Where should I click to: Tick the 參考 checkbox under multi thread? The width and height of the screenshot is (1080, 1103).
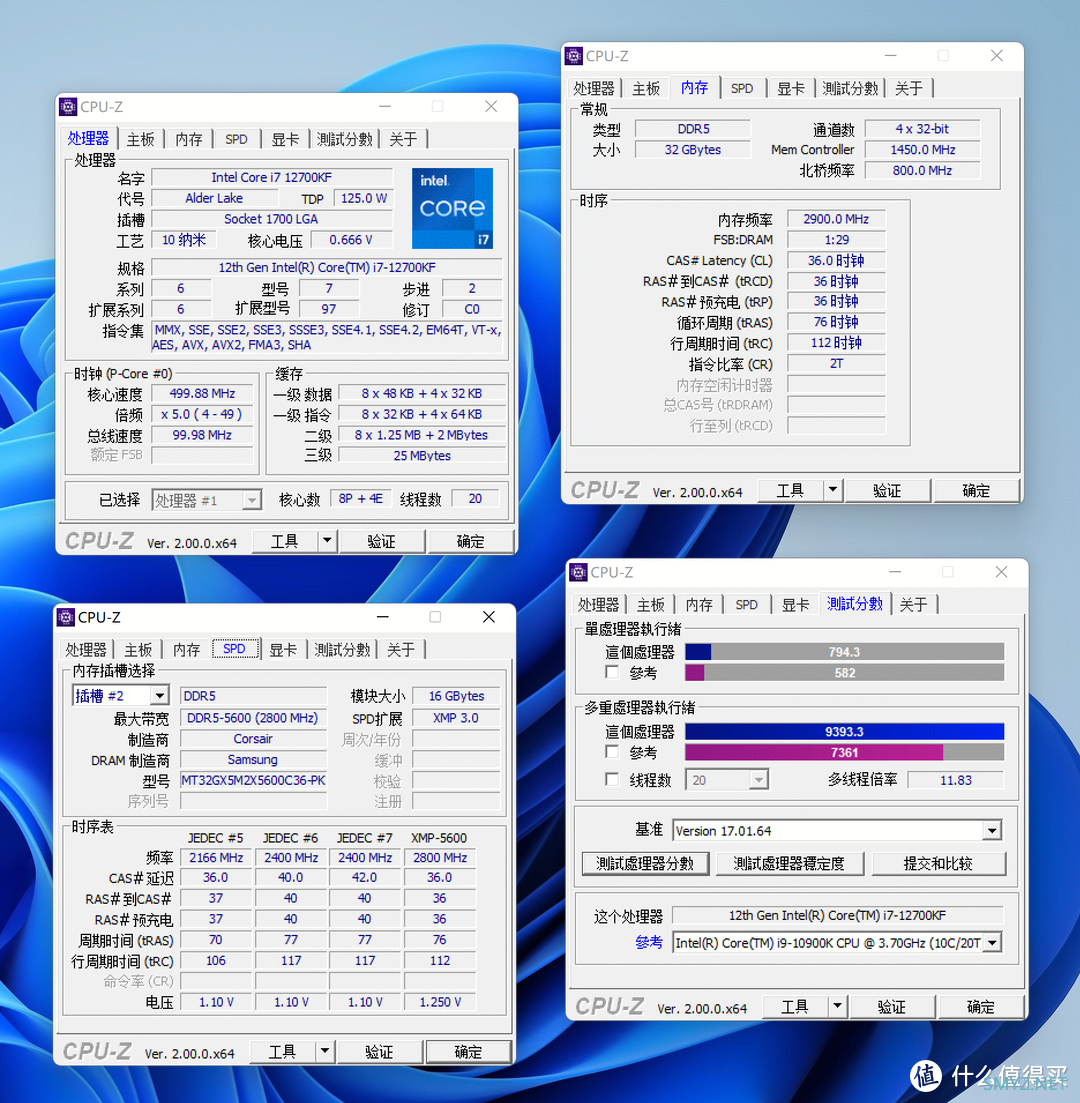pos(612,753)
